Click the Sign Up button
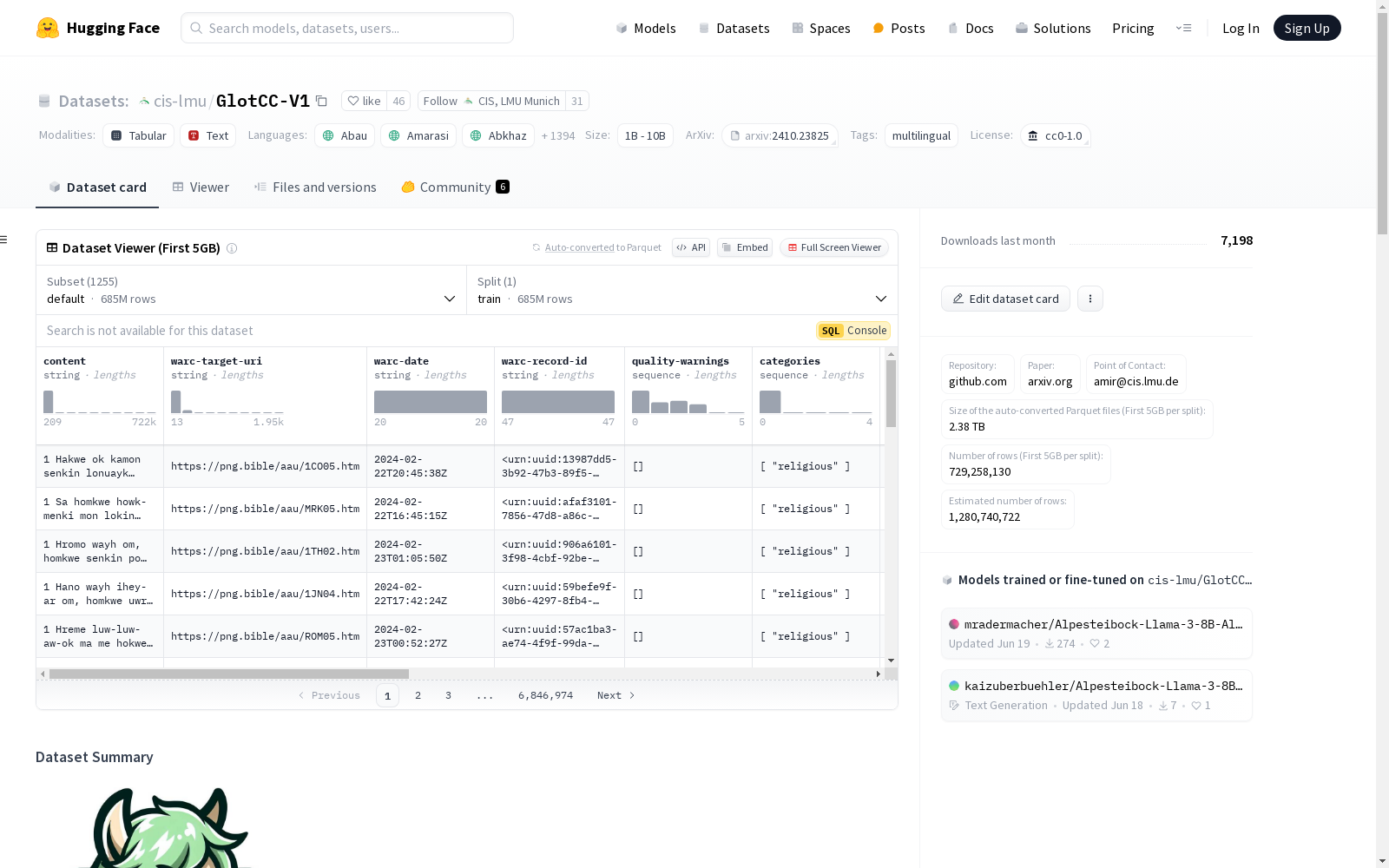 [x=1307, y=28]
